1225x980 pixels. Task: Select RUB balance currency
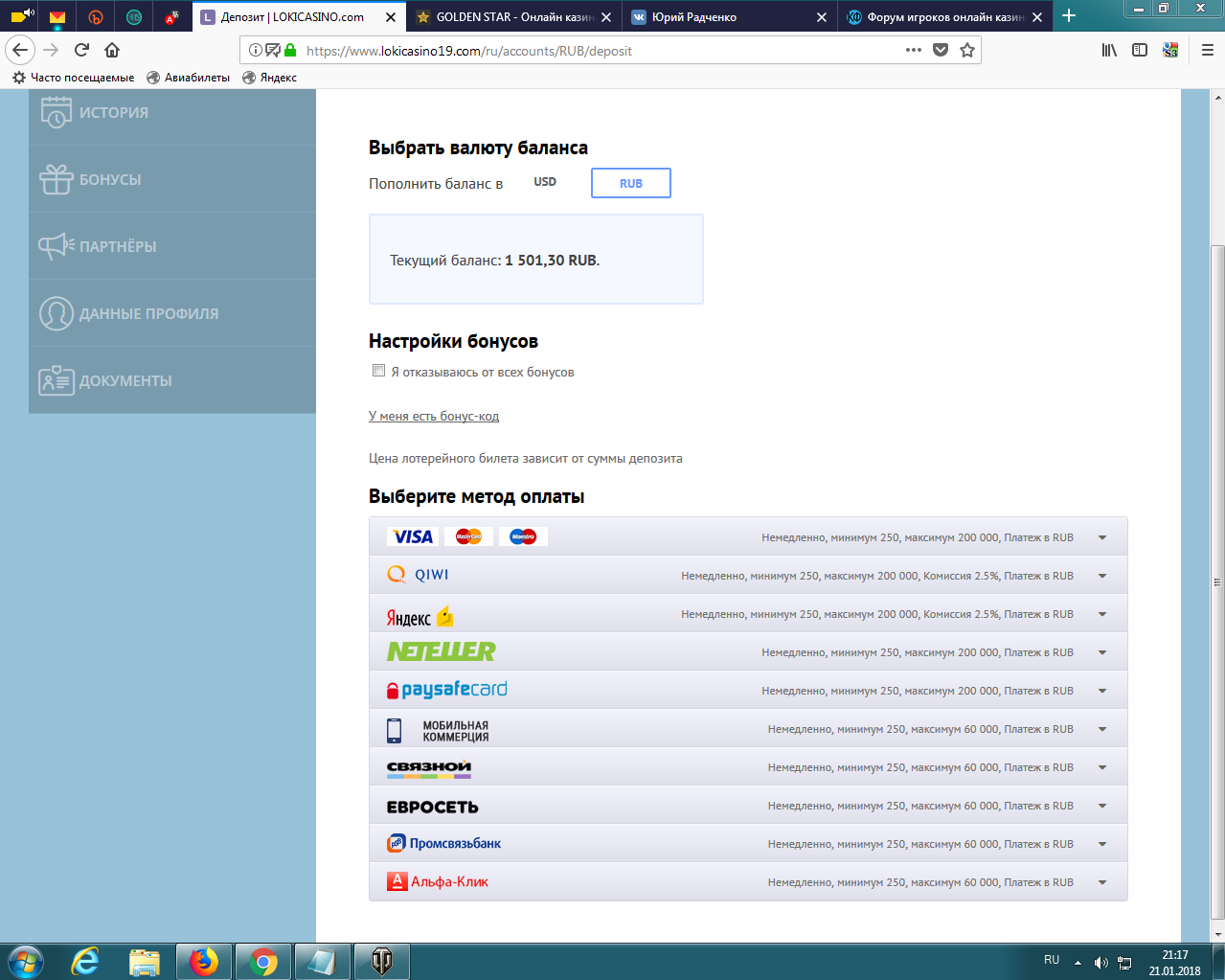click(631, 183)
